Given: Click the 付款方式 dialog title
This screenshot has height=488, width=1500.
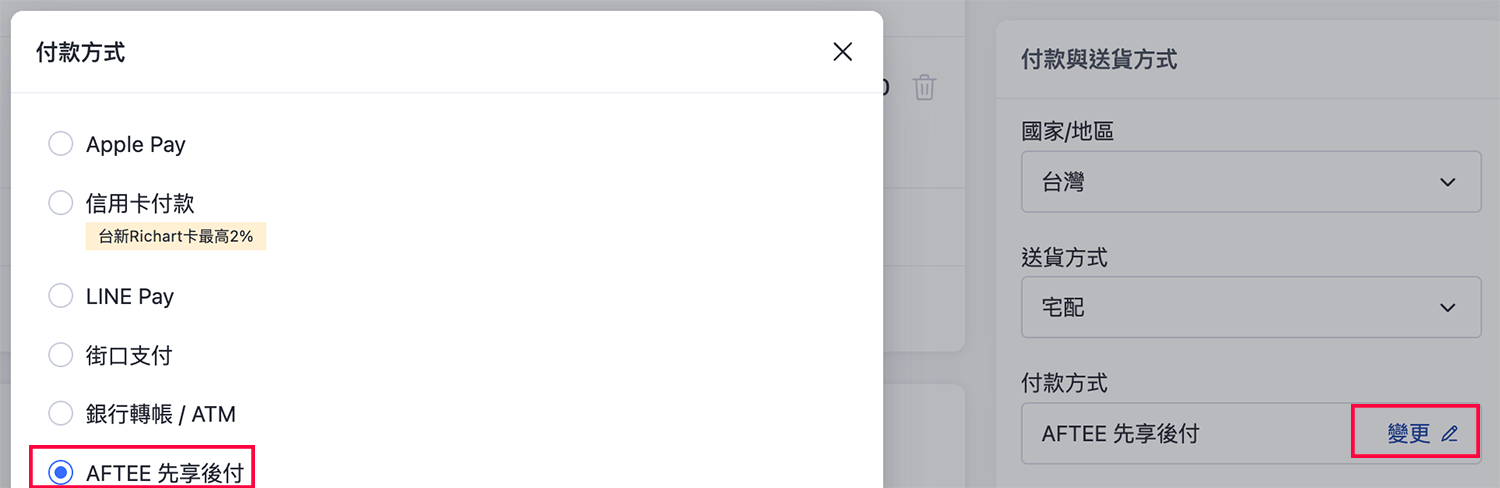Looking at the screenshot, I should point(80,52).
